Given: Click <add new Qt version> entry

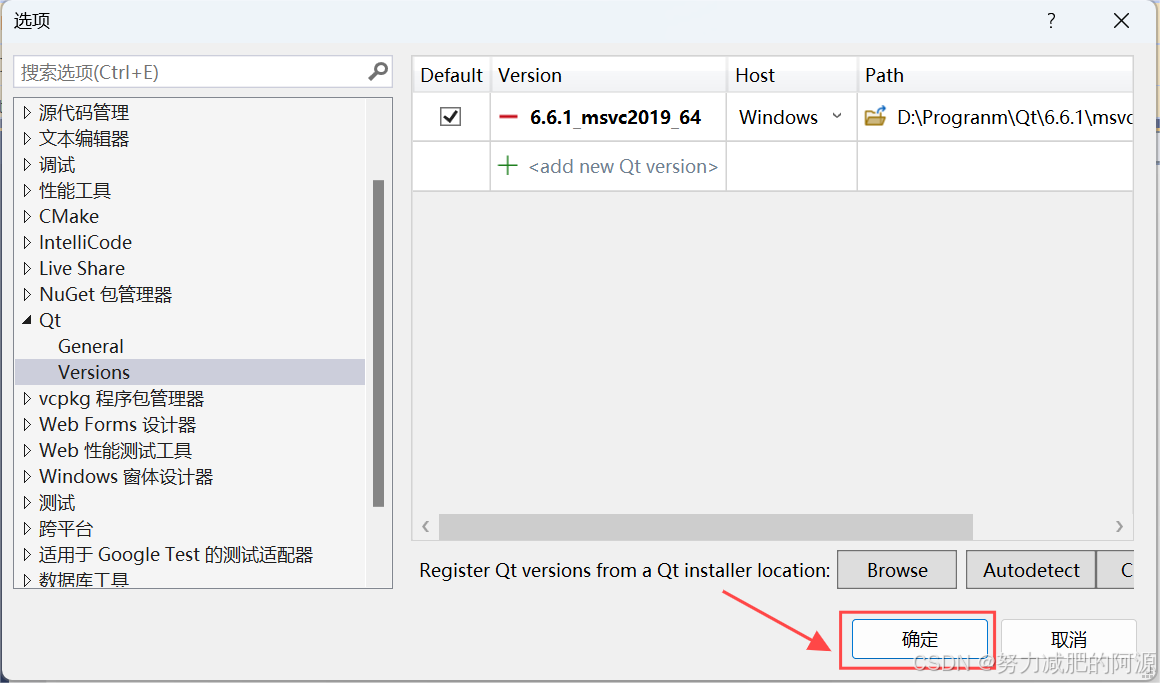Looking at the screenshot, I should pyautogui.click(x=623, y=166).
